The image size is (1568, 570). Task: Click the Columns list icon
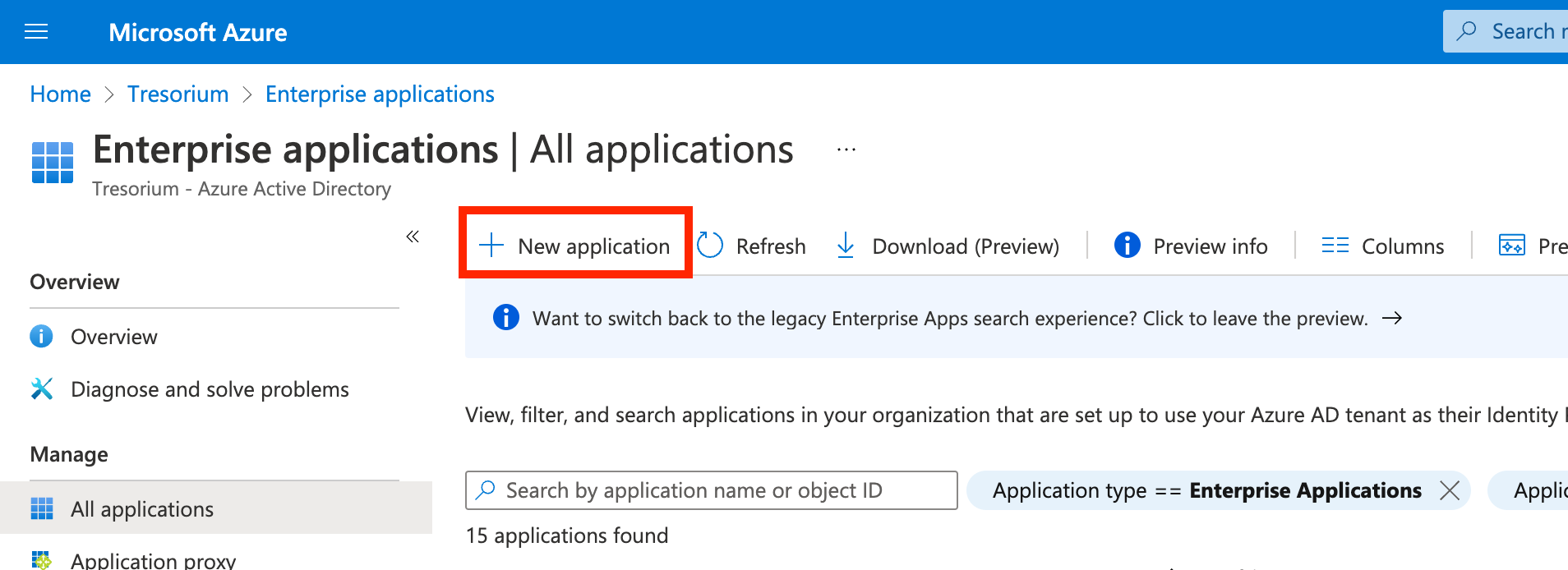point(1335,246)
